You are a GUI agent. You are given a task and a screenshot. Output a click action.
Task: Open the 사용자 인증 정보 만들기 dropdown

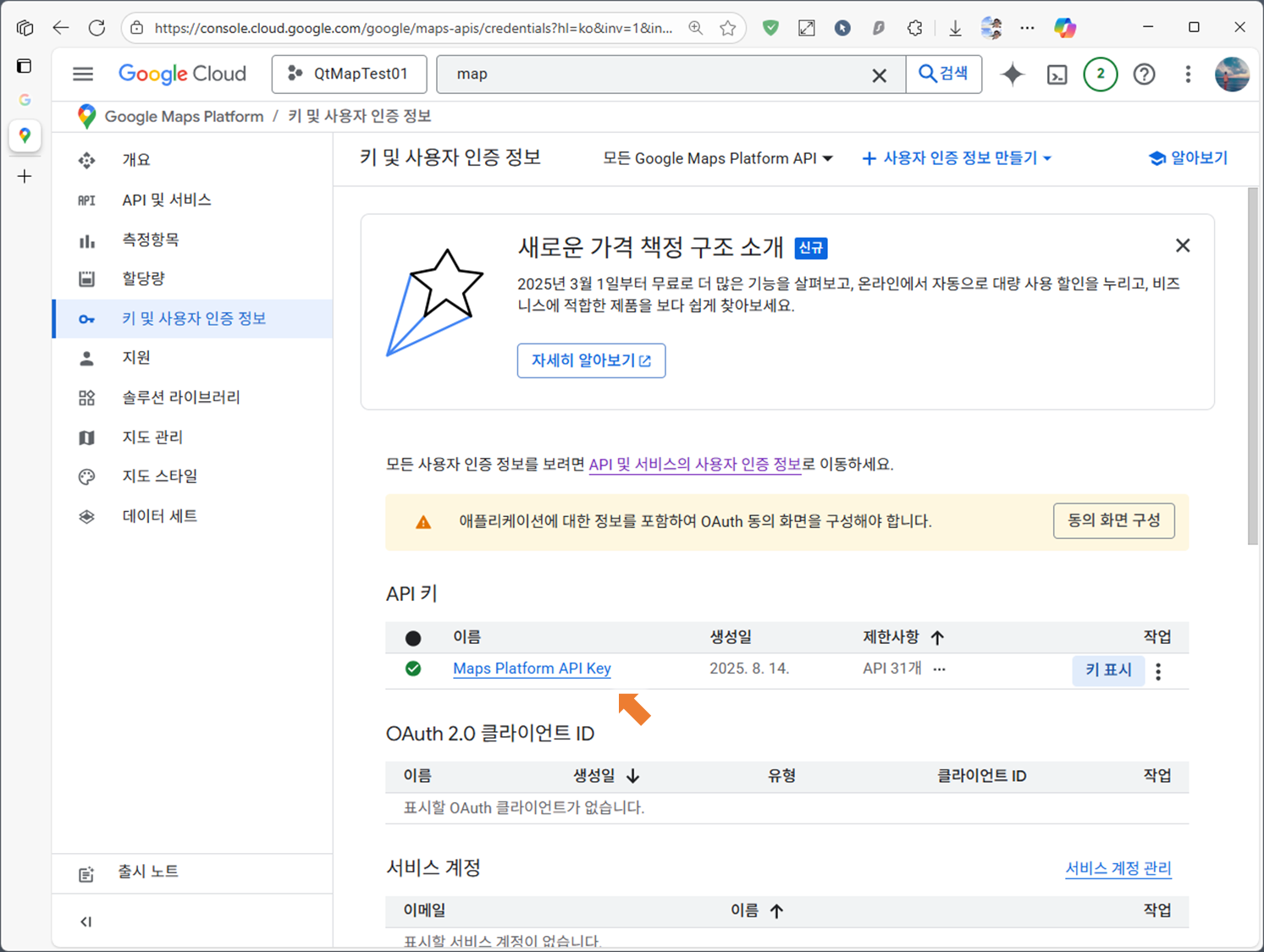(957, 158)
